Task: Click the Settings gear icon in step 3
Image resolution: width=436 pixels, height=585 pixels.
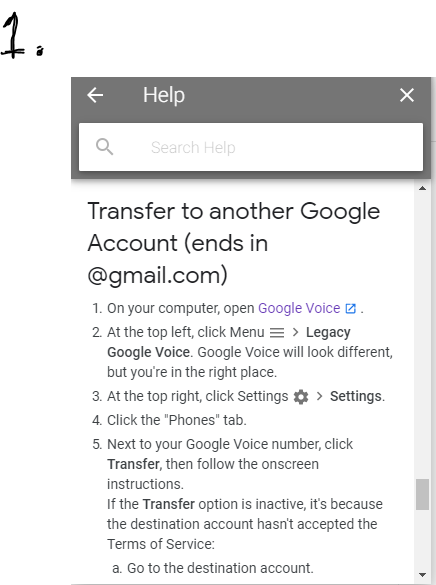Action: click(x=301, y=397)
